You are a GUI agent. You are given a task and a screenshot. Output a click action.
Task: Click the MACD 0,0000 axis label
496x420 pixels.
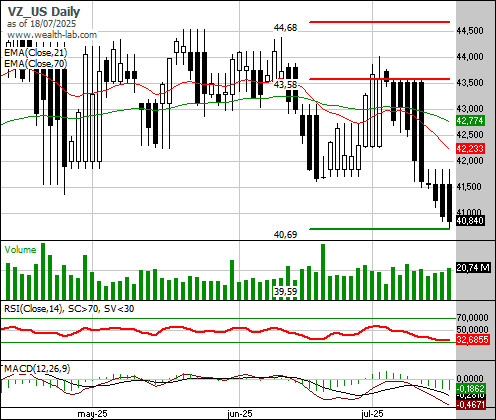470,379
